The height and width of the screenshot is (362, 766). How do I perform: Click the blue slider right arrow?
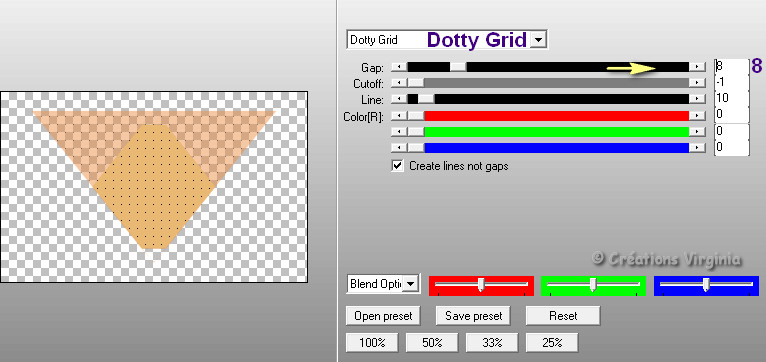point(698,147)
